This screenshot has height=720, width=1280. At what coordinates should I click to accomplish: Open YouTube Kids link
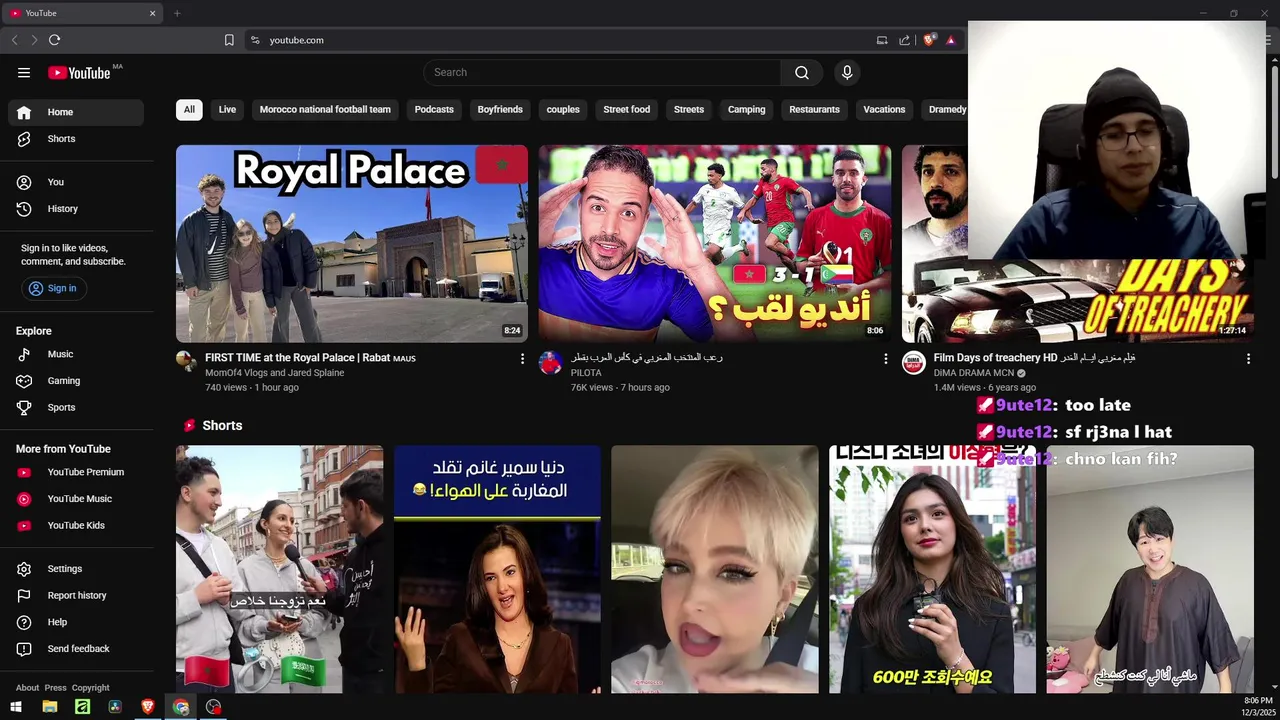click(x=76, y=525)
